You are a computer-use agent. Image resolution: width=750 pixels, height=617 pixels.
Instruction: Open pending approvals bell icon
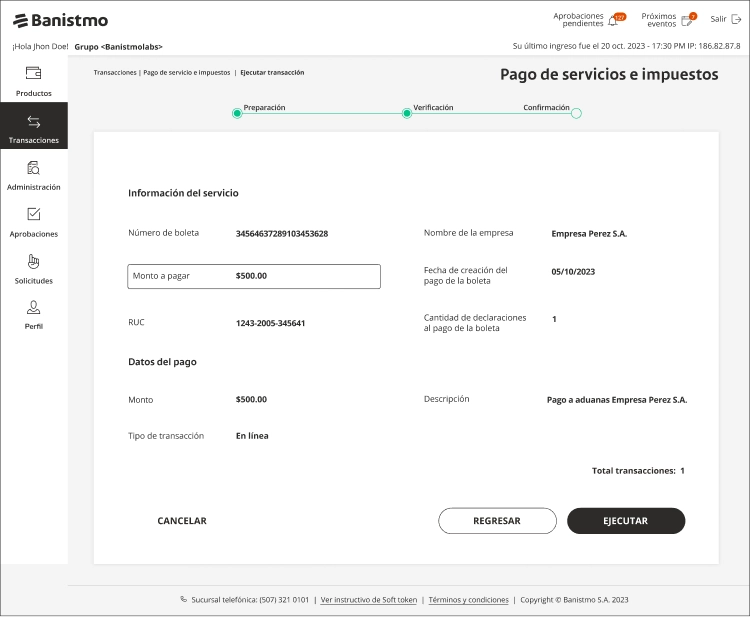point(613,21)
